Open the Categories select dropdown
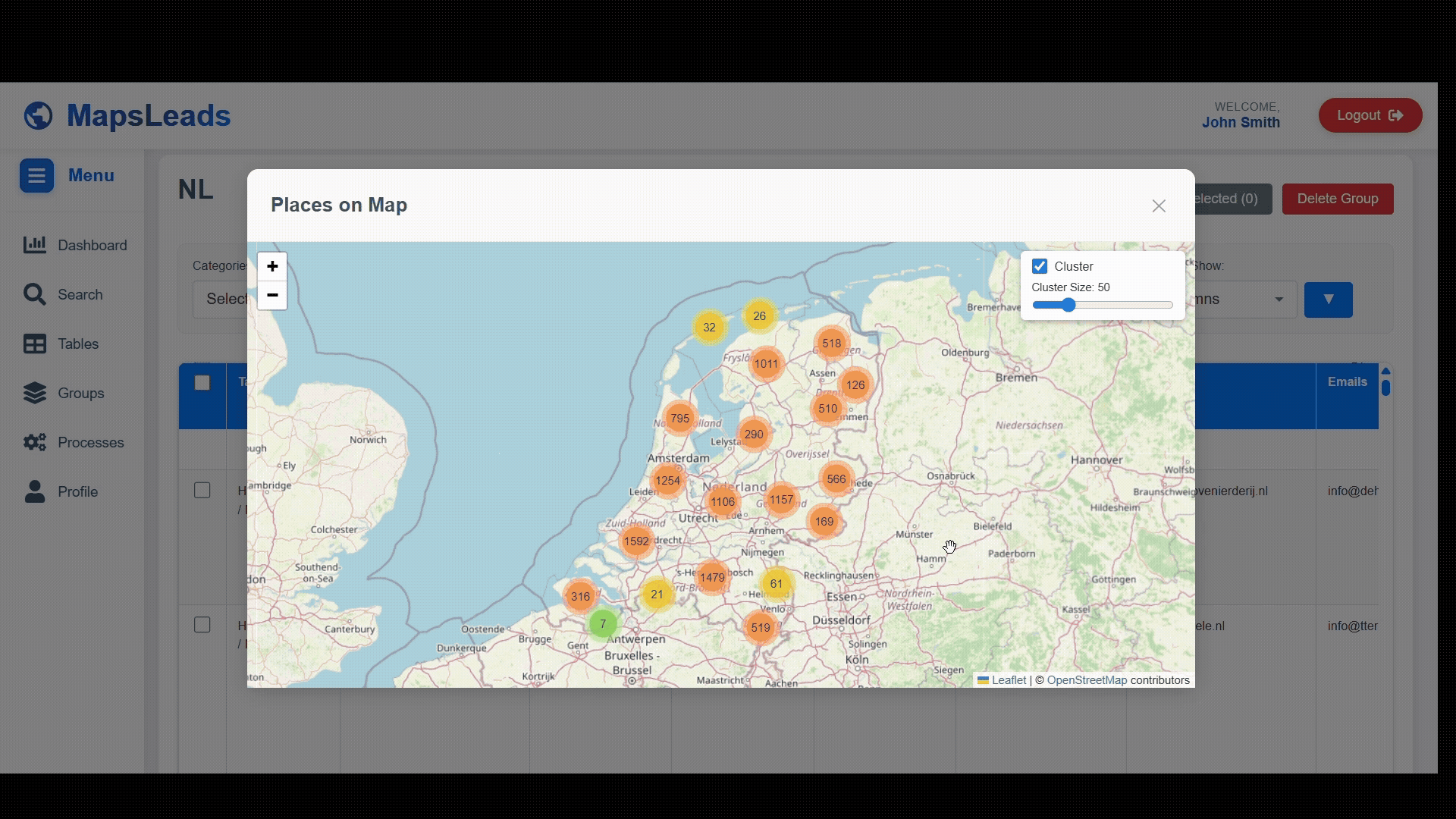 [221, 300]
